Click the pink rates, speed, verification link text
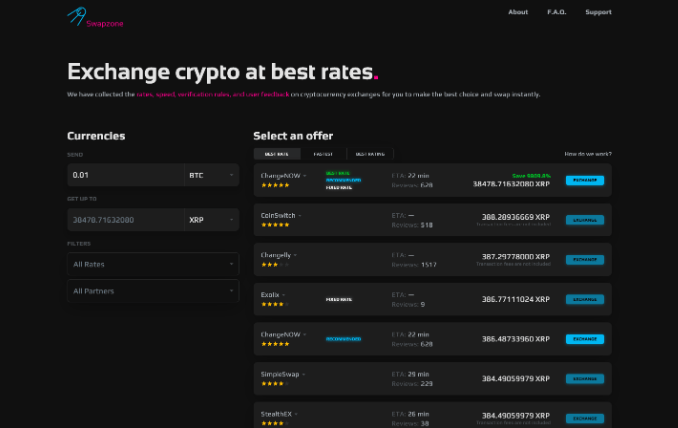The height and width of the screenshot is (428, 678). (213, 94)
